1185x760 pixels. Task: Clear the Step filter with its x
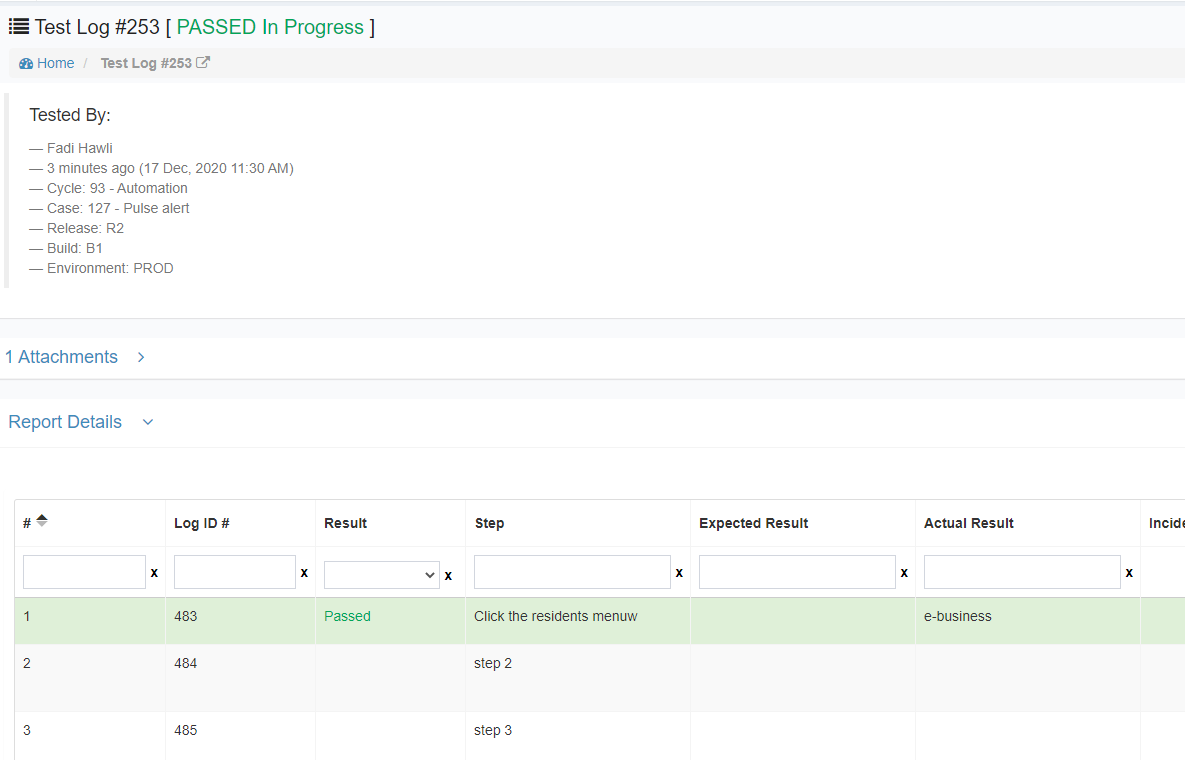pos(679,573)
